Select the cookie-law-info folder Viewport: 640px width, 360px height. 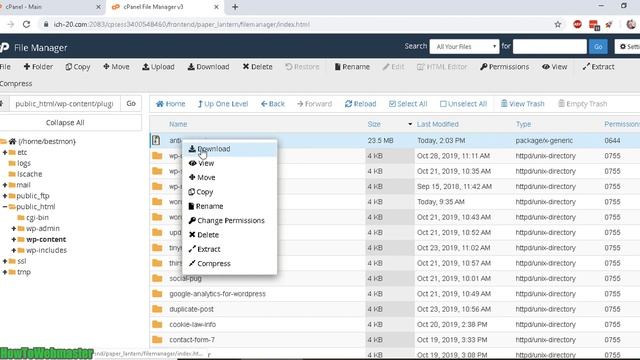coord(193,324)
